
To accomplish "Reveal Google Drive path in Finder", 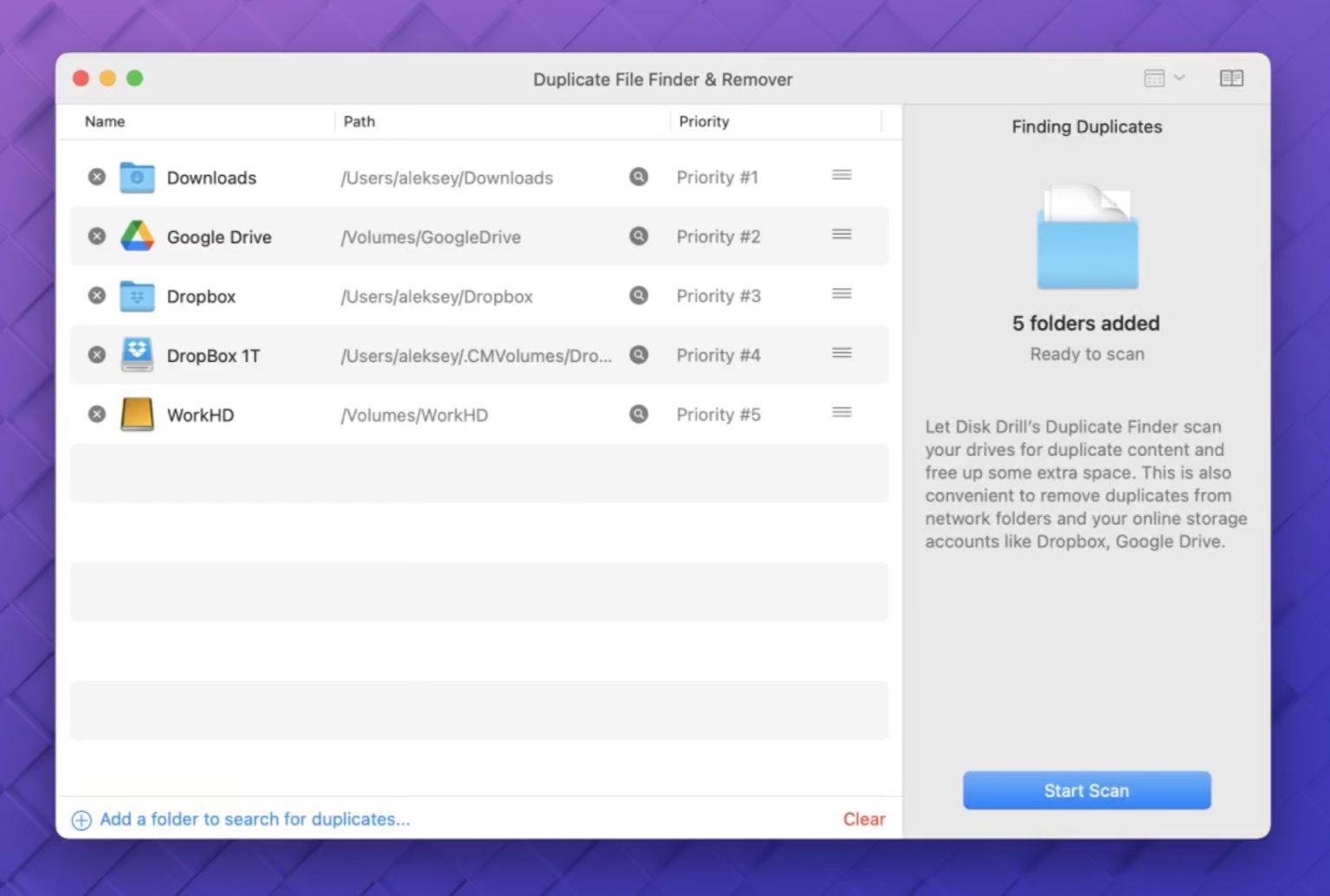I will [639, 236].
